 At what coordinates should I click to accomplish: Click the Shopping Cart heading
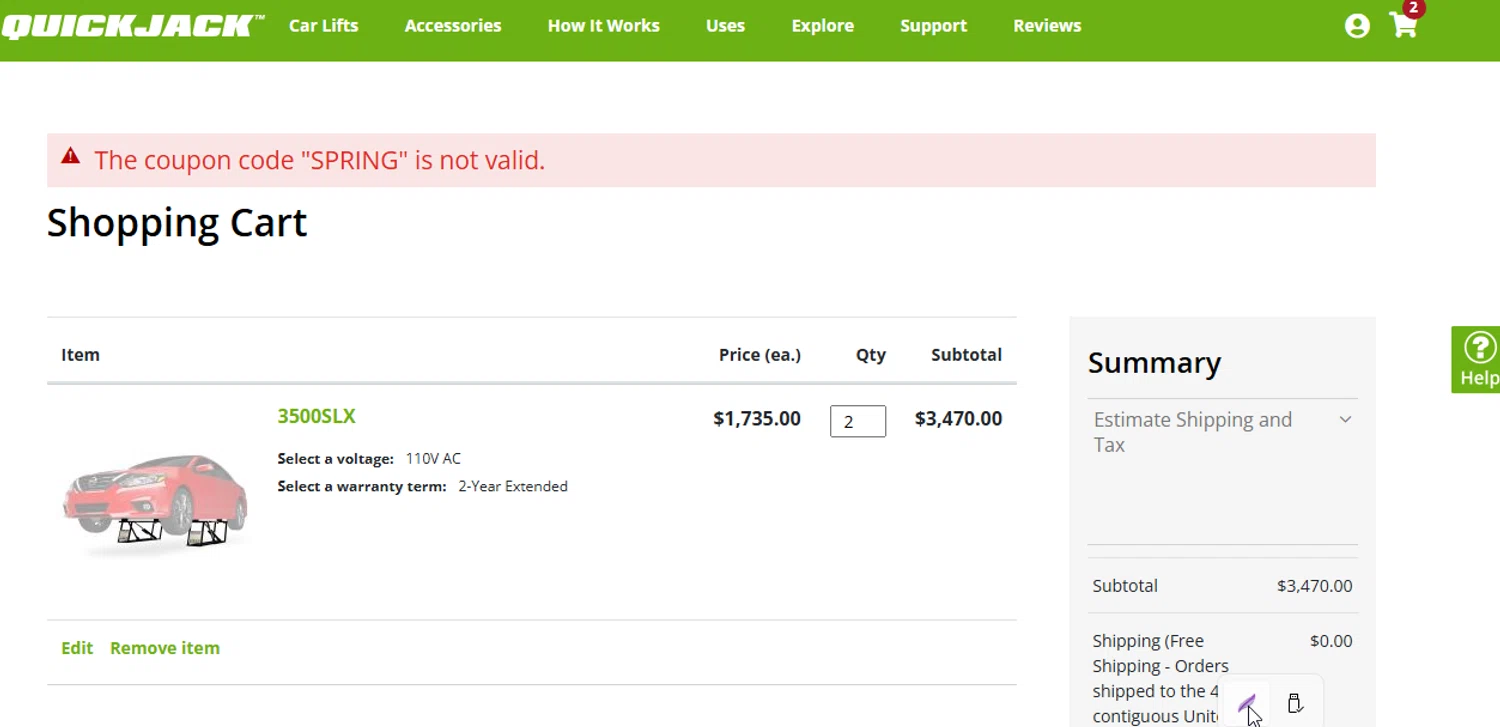pyautogui.click(x=177, y=223)
